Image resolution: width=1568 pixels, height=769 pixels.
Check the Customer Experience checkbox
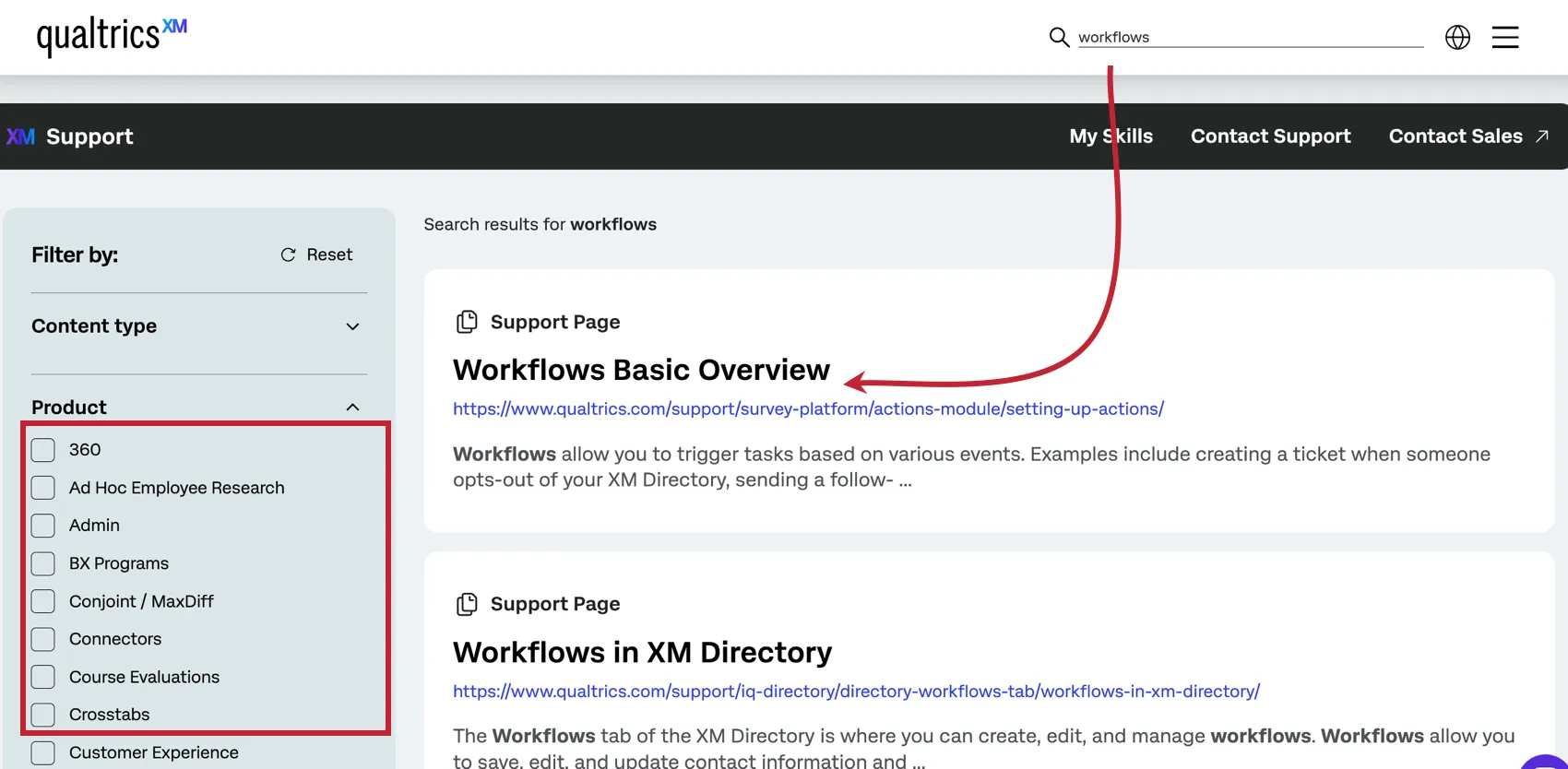(x=43, y=752)
